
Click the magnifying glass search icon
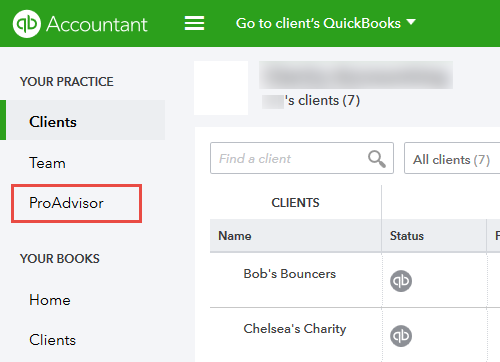coord(377,159)
